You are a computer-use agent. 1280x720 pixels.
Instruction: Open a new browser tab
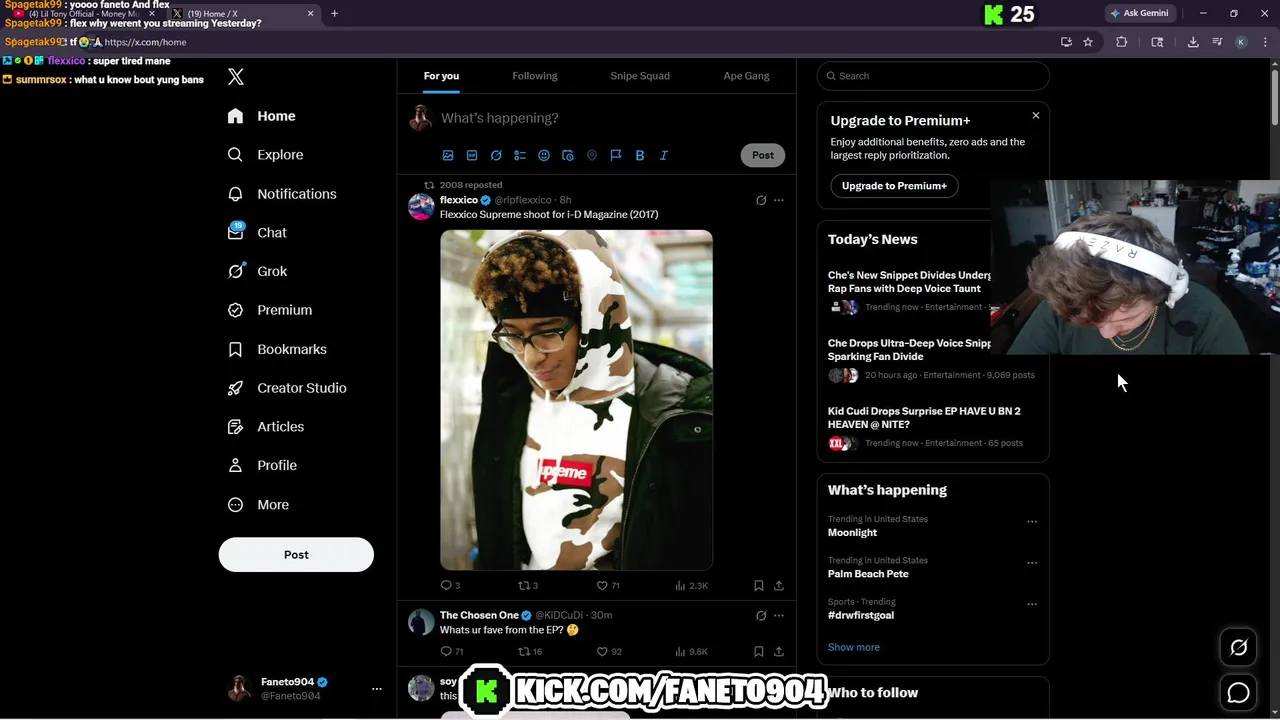click(334, 13)
